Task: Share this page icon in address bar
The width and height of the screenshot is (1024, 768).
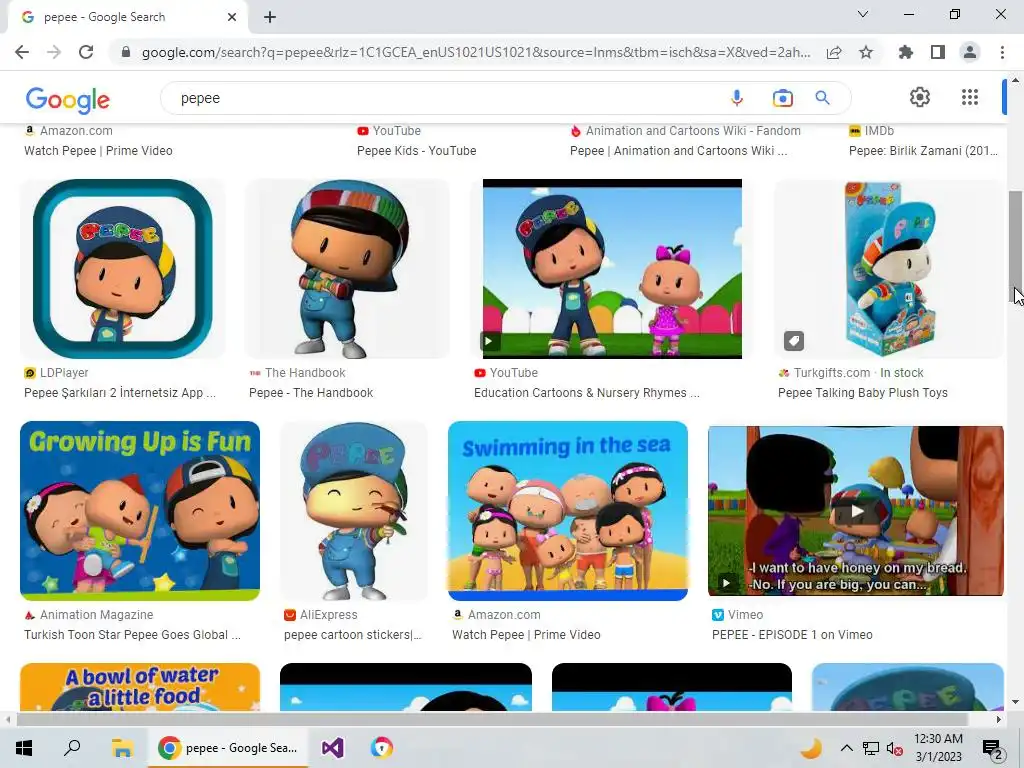Action: click(x=834, y=52)
